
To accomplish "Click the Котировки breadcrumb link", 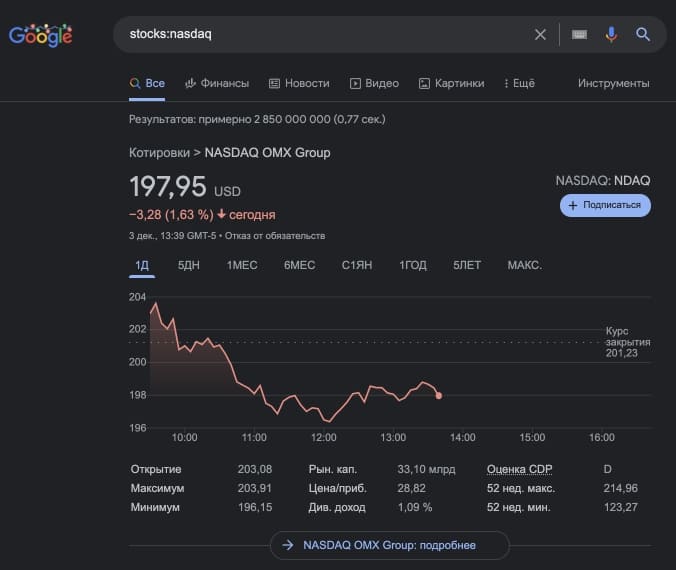I will tap(159, 153).
